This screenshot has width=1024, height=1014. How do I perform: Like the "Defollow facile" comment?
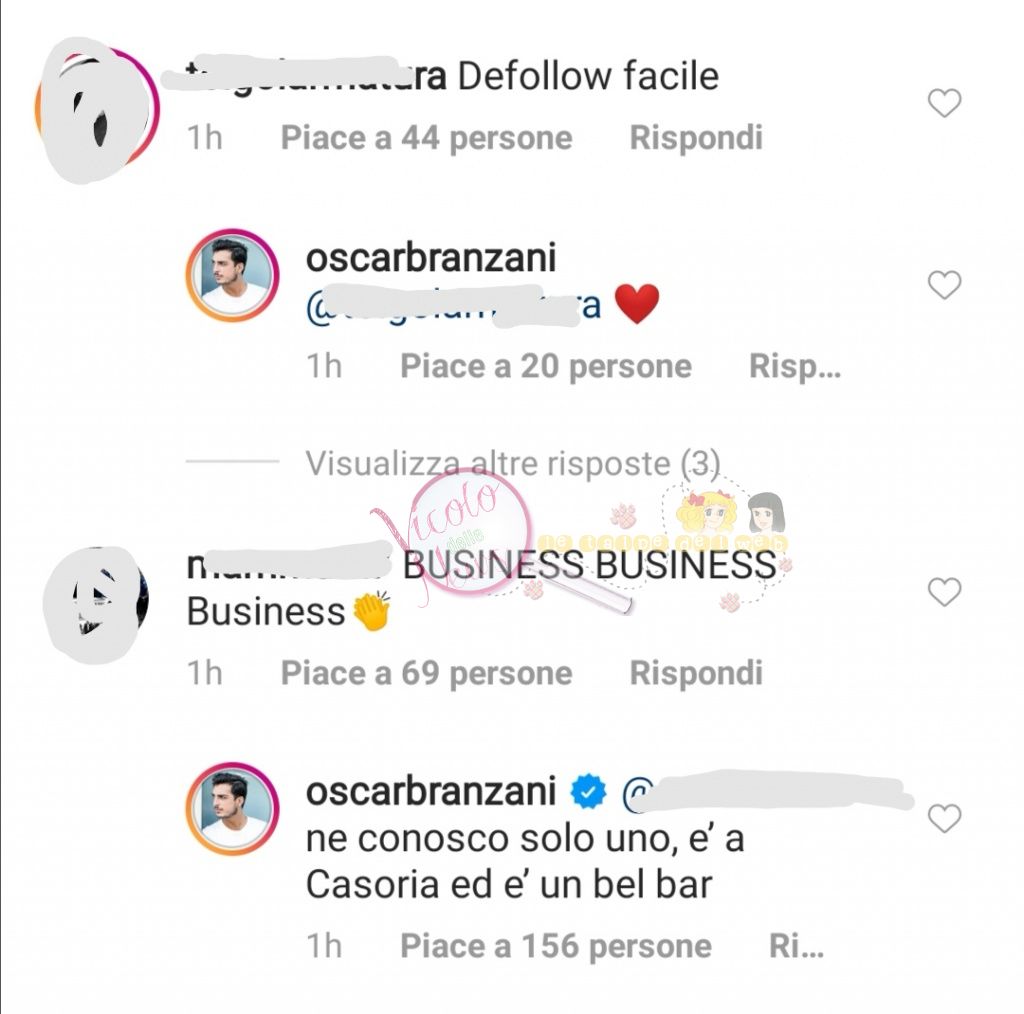coord(944,103)
